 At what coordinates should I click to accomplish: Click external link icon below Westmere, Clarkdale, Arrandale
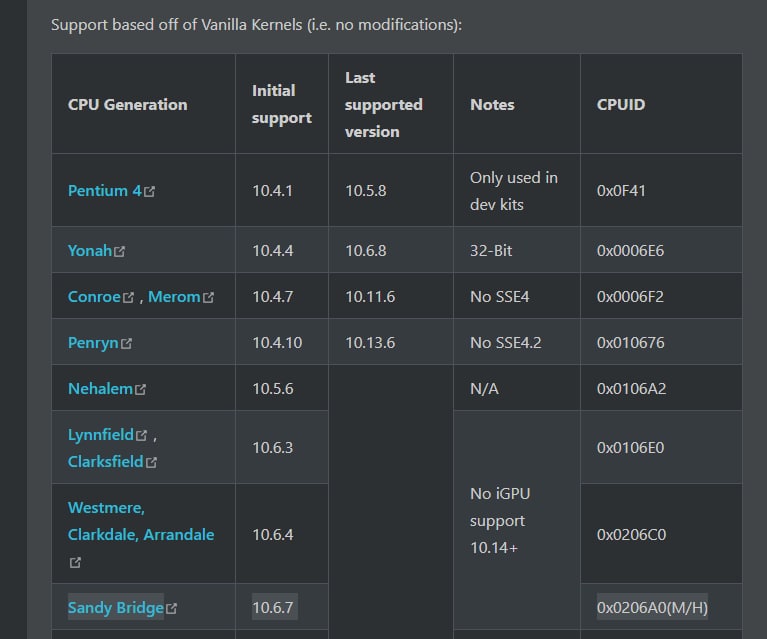point(75,563)
